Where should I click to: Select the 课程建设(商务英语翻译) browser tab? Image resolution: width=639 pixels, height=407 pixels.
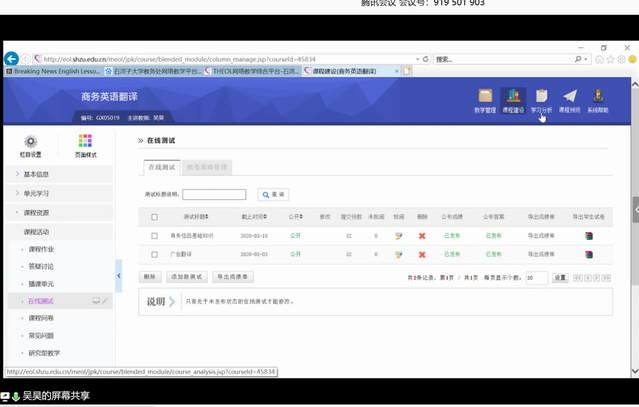click(352, 71)
